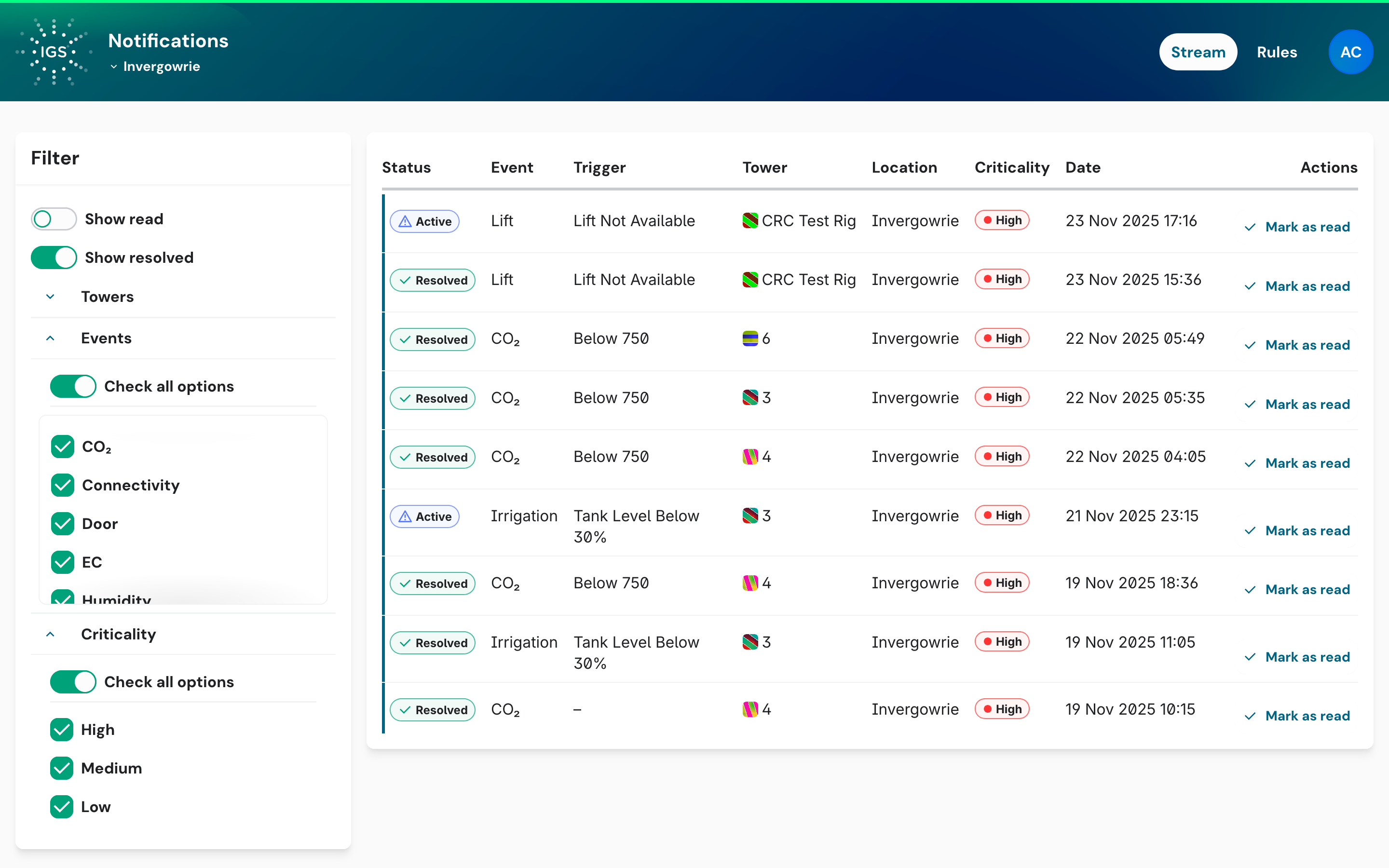Enable the Show read toggle
Viewport: 1389px width, 868px height.
[x=54, y=219]
